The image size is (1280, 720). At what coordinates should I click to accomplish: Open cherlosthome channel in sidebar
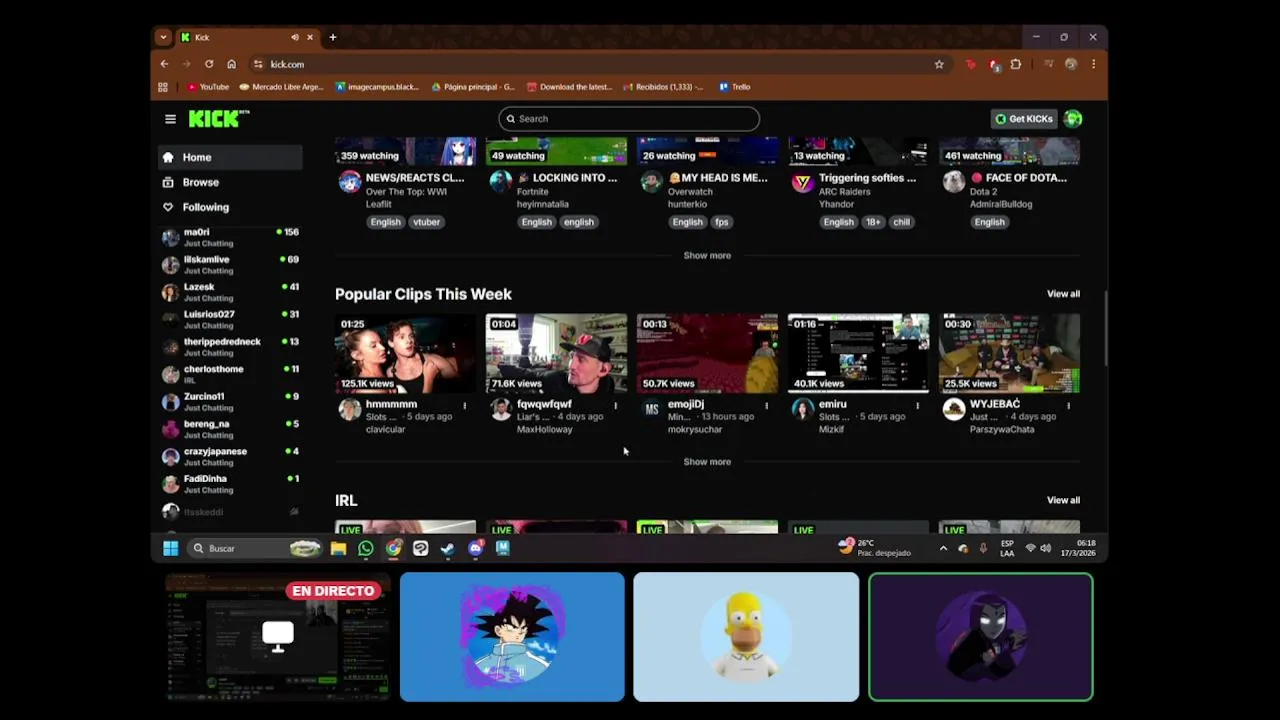[230, 374]
